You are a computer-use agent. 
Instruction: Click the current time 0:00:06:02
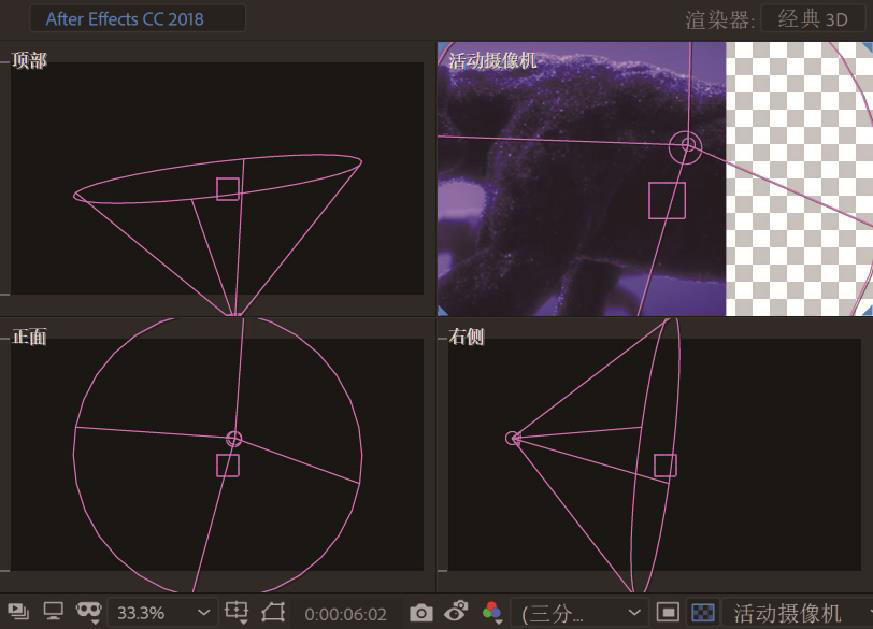point(345,614)
